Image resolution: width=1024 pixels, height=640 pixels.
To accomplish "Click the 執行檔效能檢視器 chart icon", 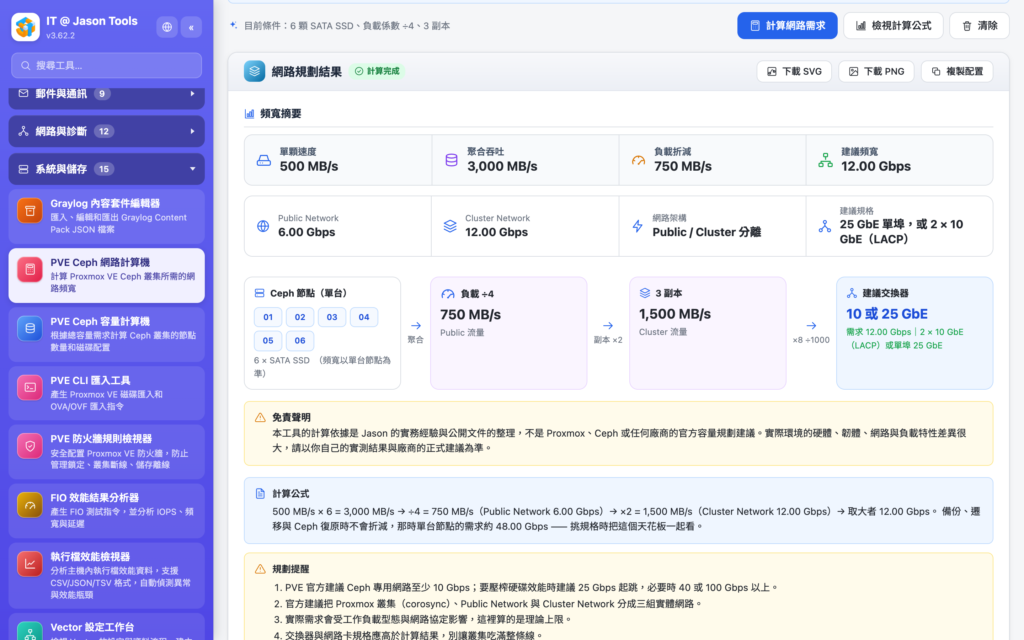I will pos(30,564).
